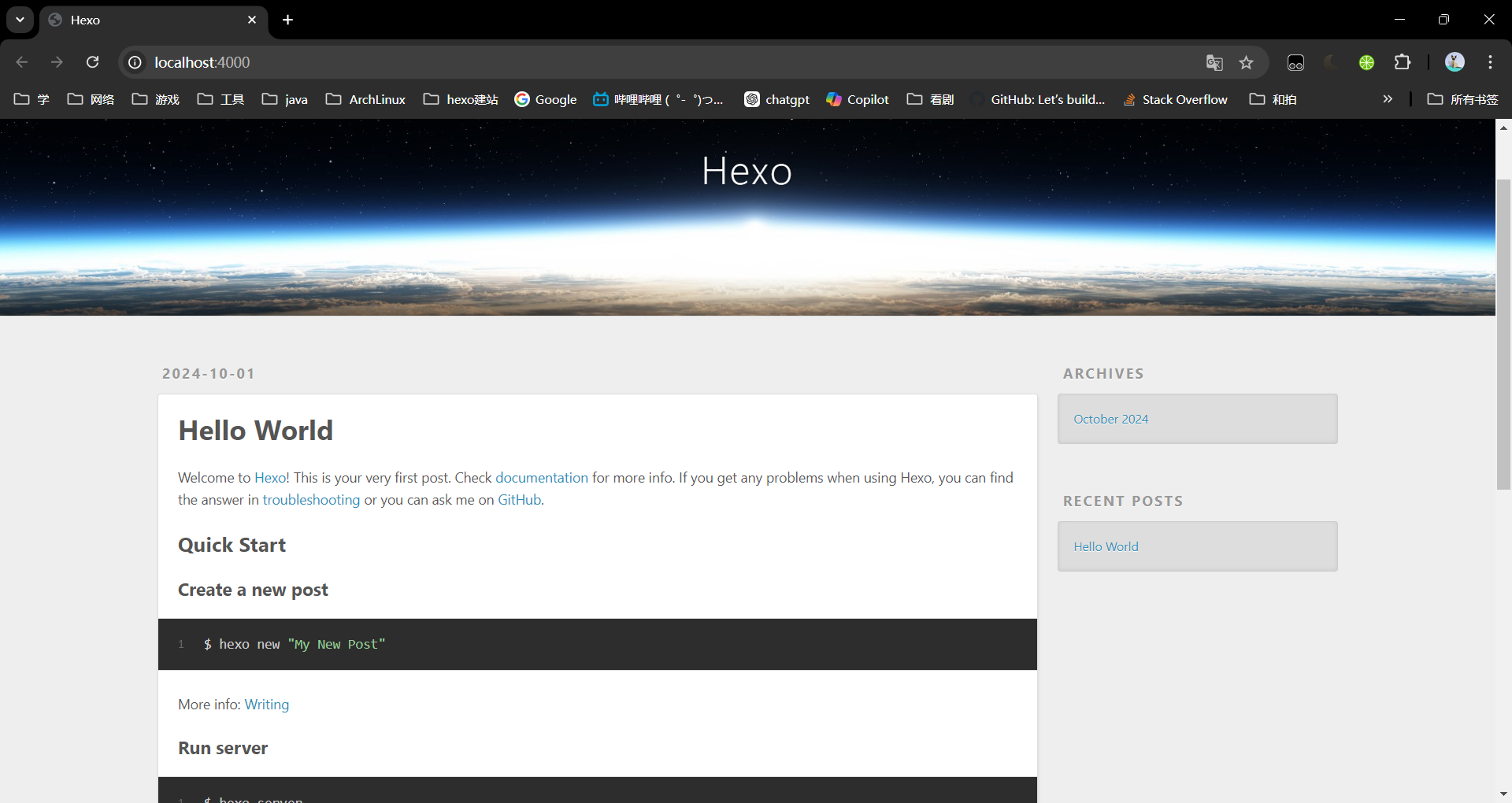This screenshot has width=1512, height=803.
Task: Open Chrome three-dot menu
Action: 1490,62
